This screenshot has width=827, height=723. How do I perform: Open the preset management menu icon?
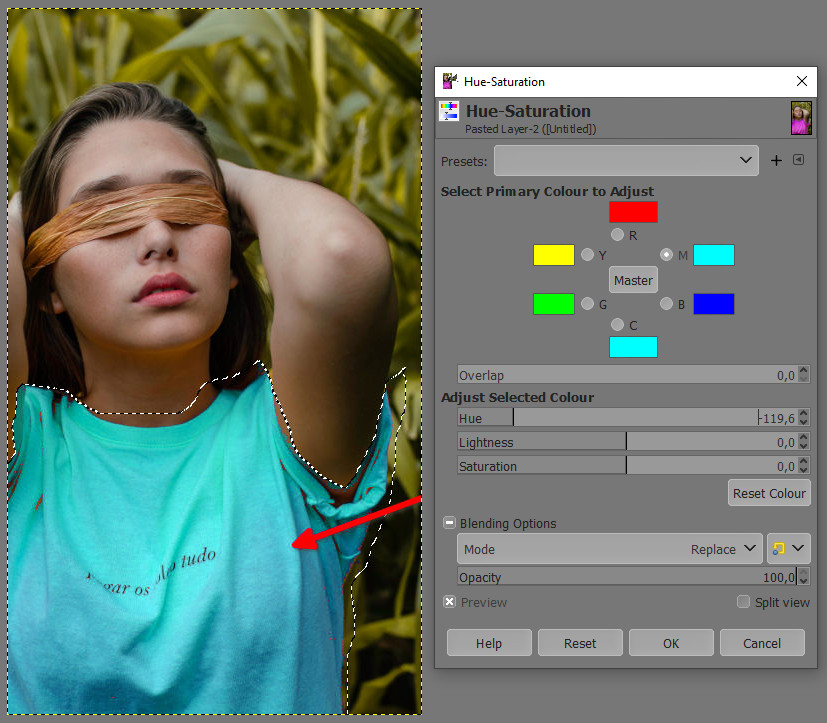click(x=799, y=160)
